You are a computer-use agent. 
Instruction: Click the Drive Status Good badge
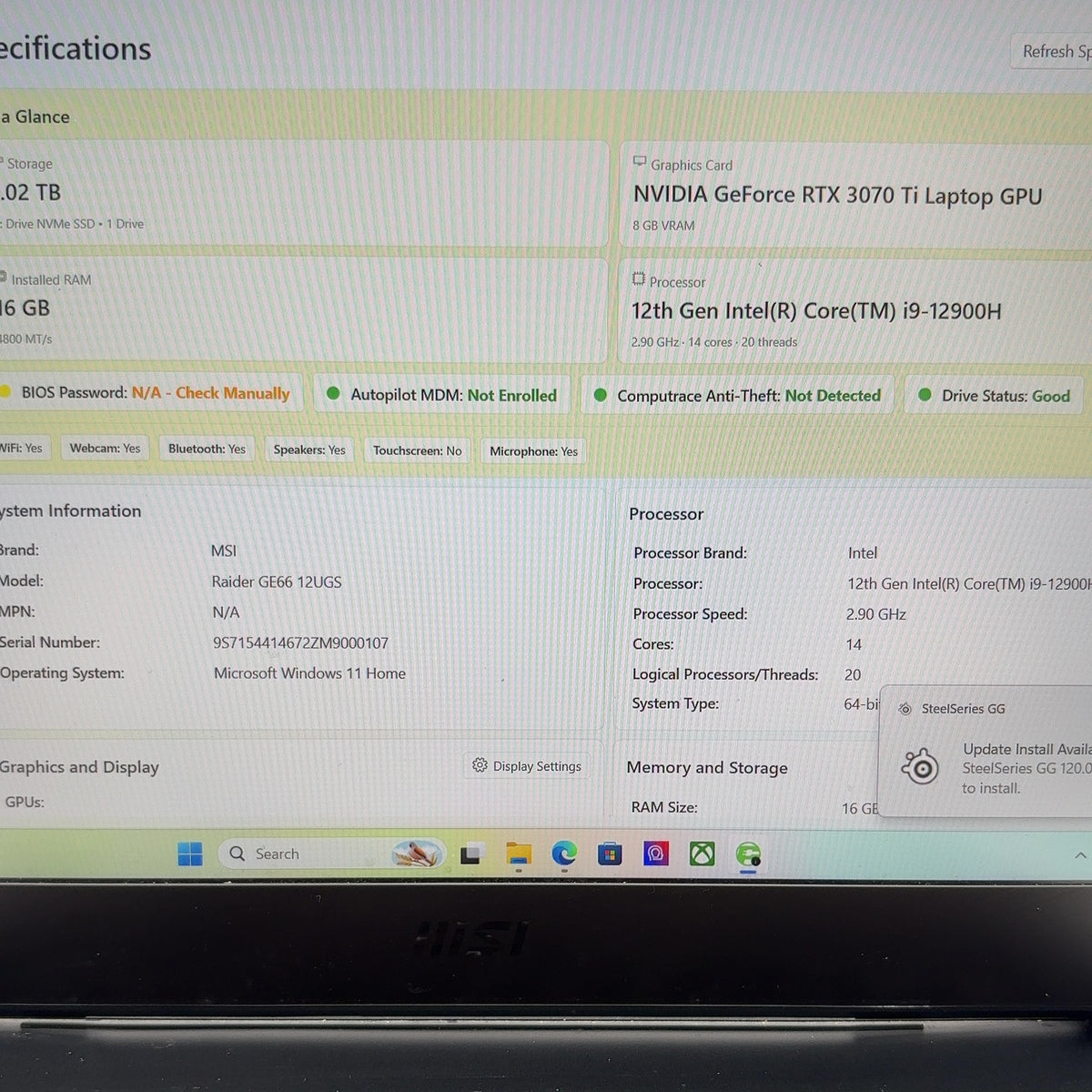coord(995,396)
